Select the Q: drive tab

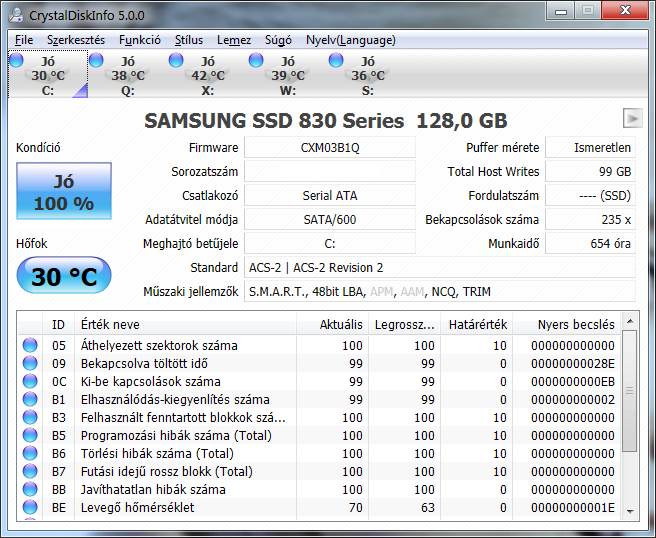click(x=128, y=75)
